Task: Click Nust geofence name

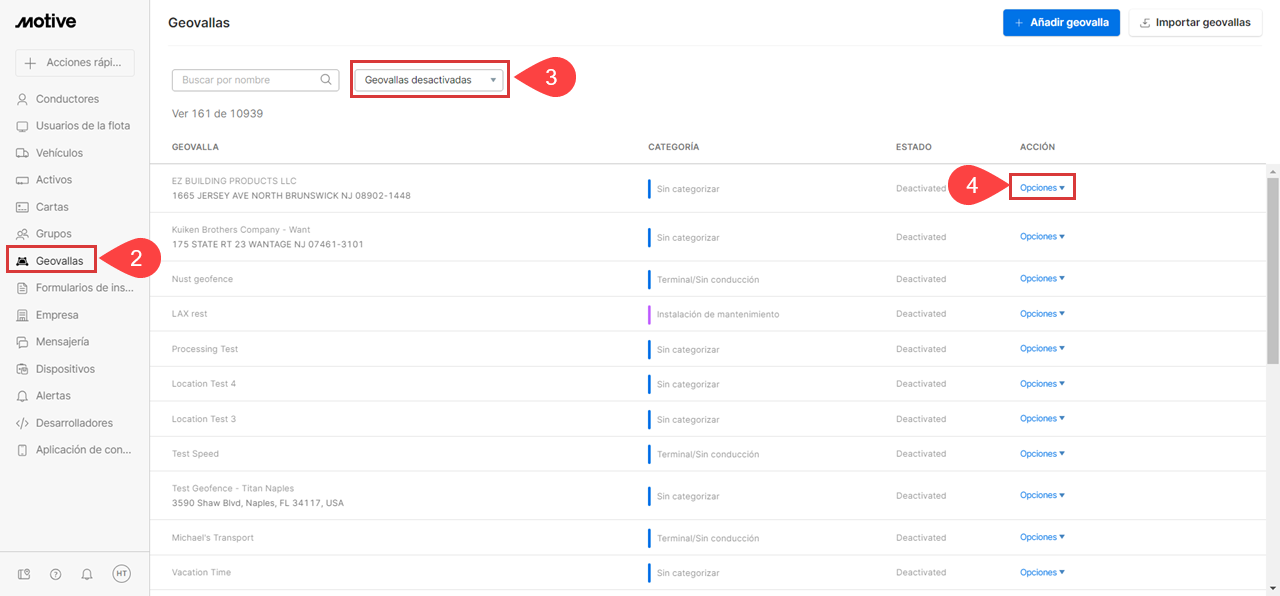Action: (x=202, y=279)
